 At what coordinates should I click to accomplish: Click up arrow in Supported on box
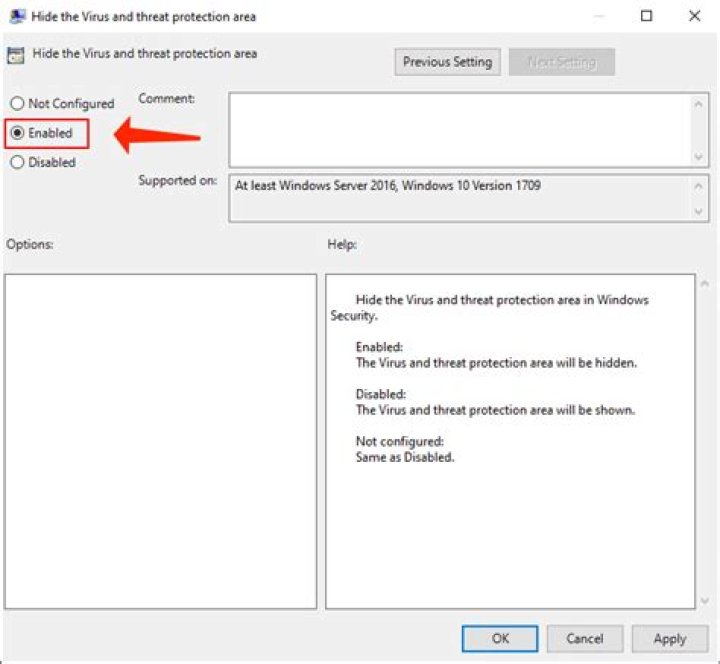click(699, 186)
